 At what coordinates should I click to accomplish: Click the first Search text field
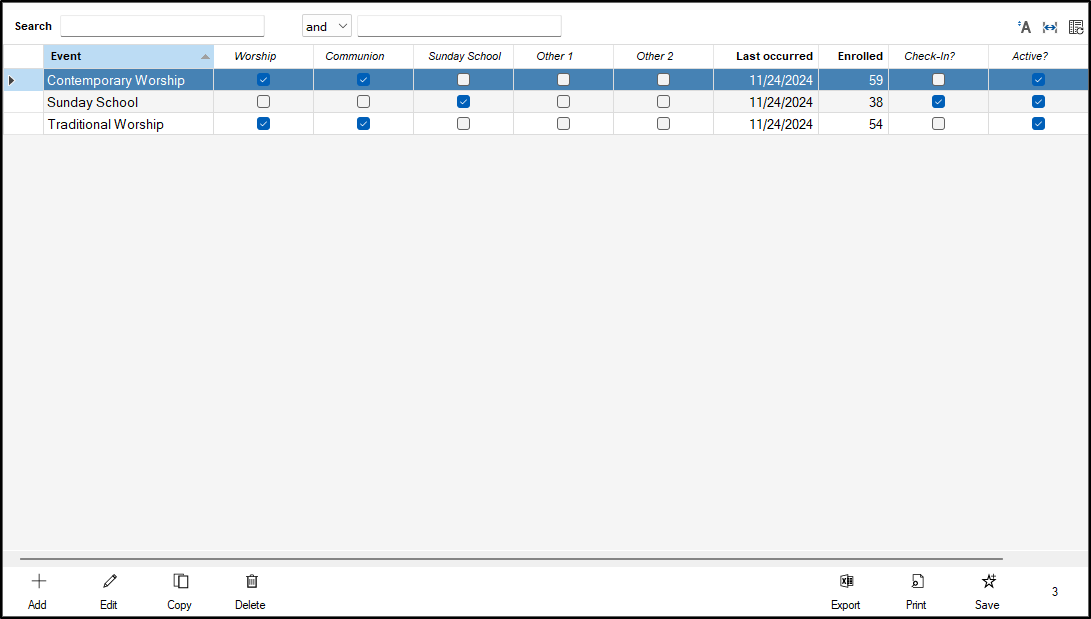pyautogui.click(x=162, y=26)
